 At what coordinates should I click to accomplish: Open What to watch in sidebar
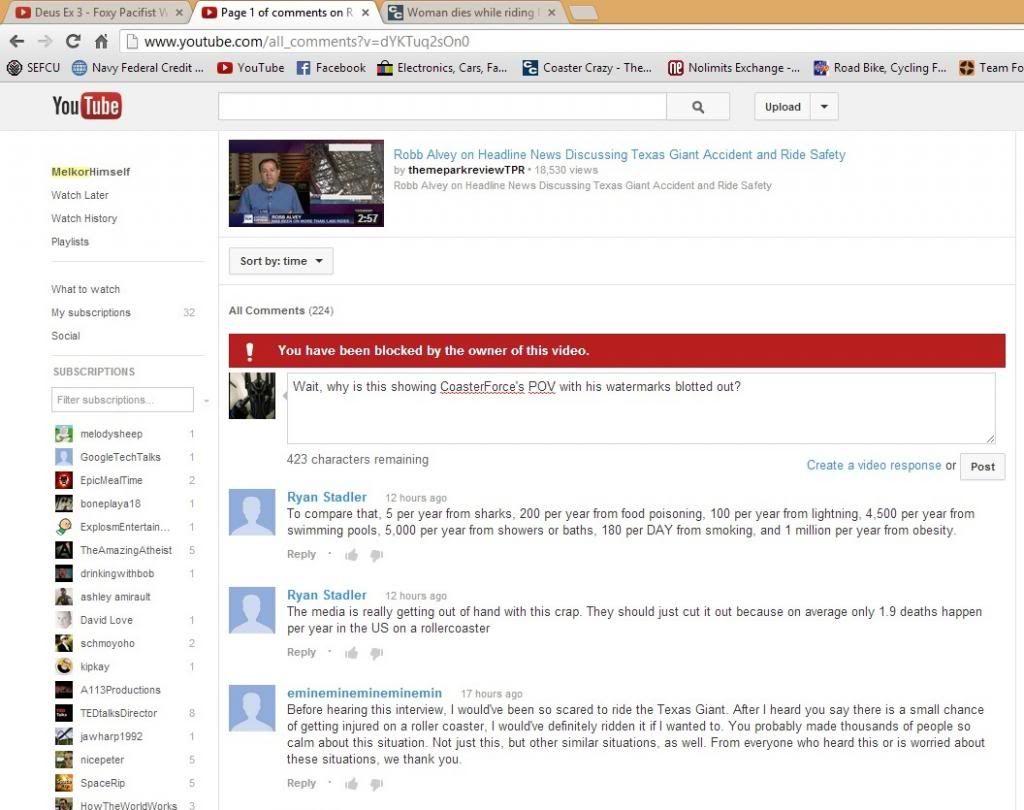(x=86, y=289)
